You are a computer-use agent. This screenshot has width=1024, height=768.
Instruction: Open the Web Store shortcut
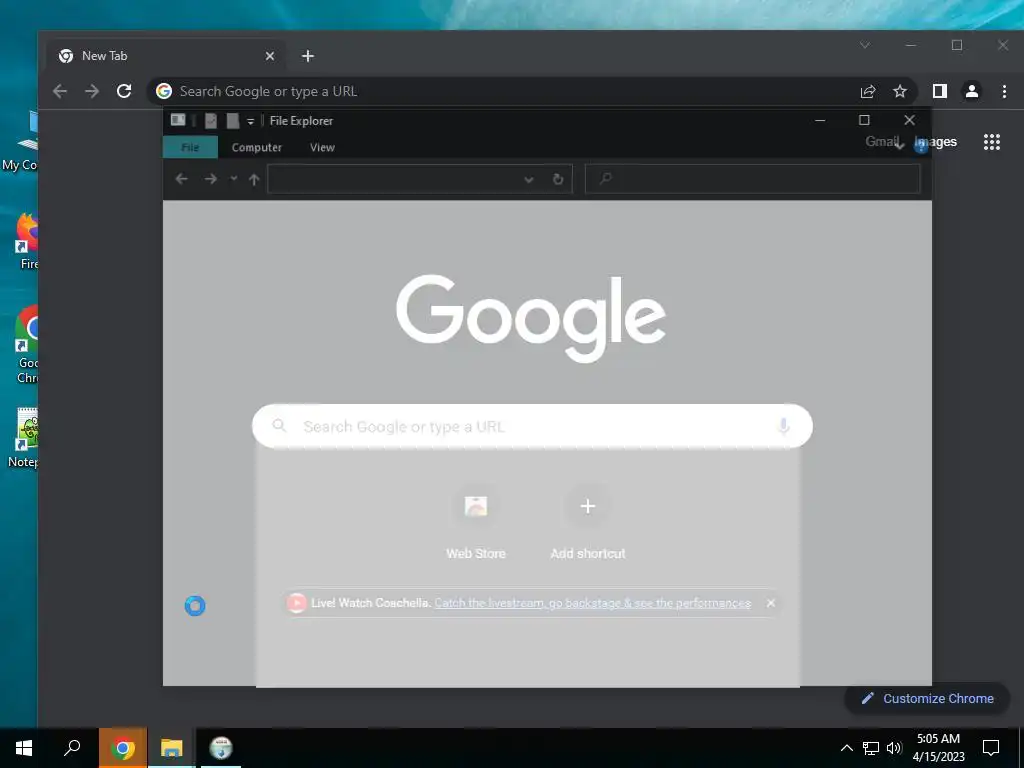pyautogui.click(x=475, y=524)
